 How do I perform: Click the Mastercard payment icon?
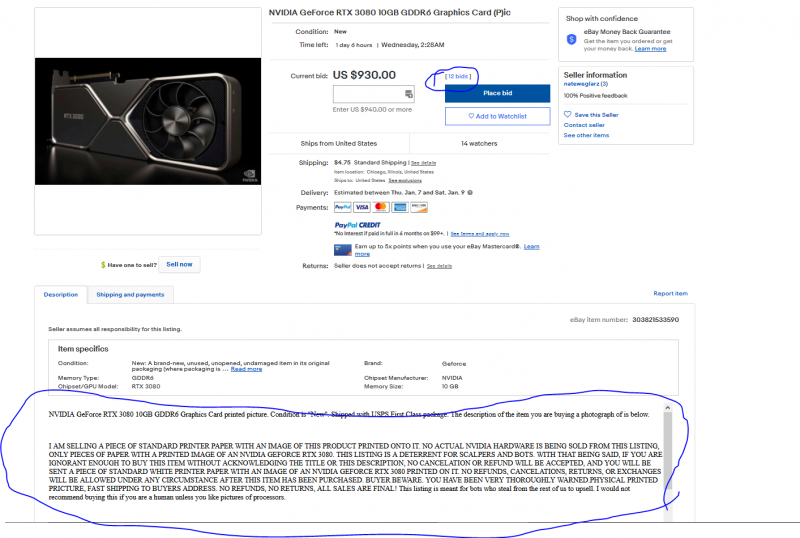pos(380,207)
